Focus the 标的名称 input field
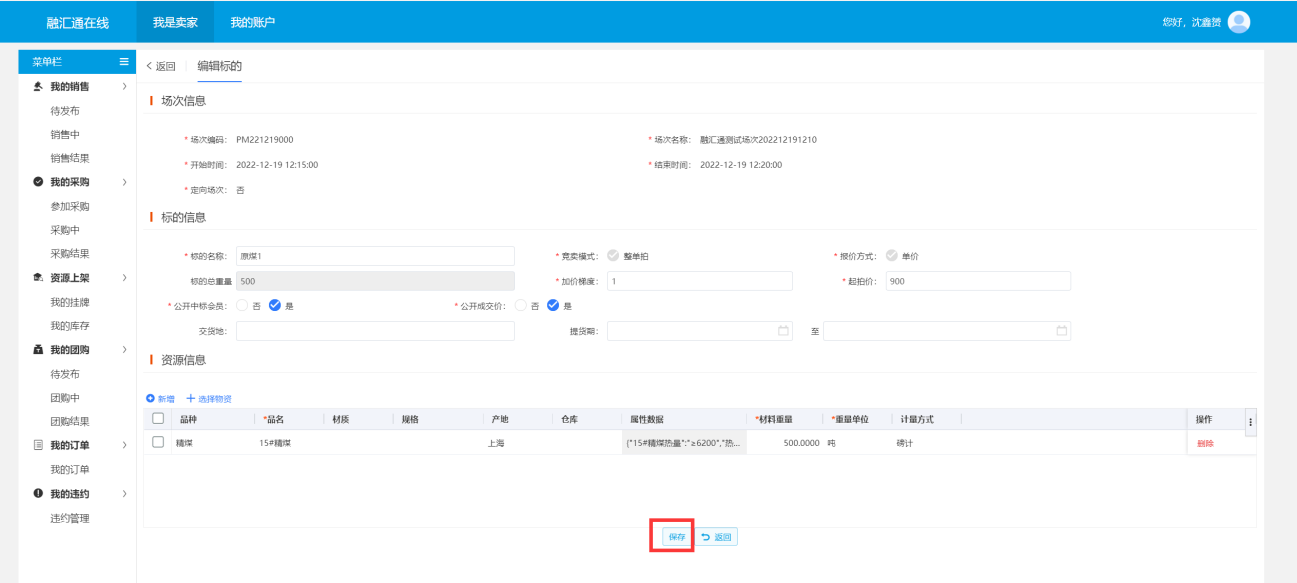Image resolution: width=1297 pixels, height=583 pixels. coord(375,255)
